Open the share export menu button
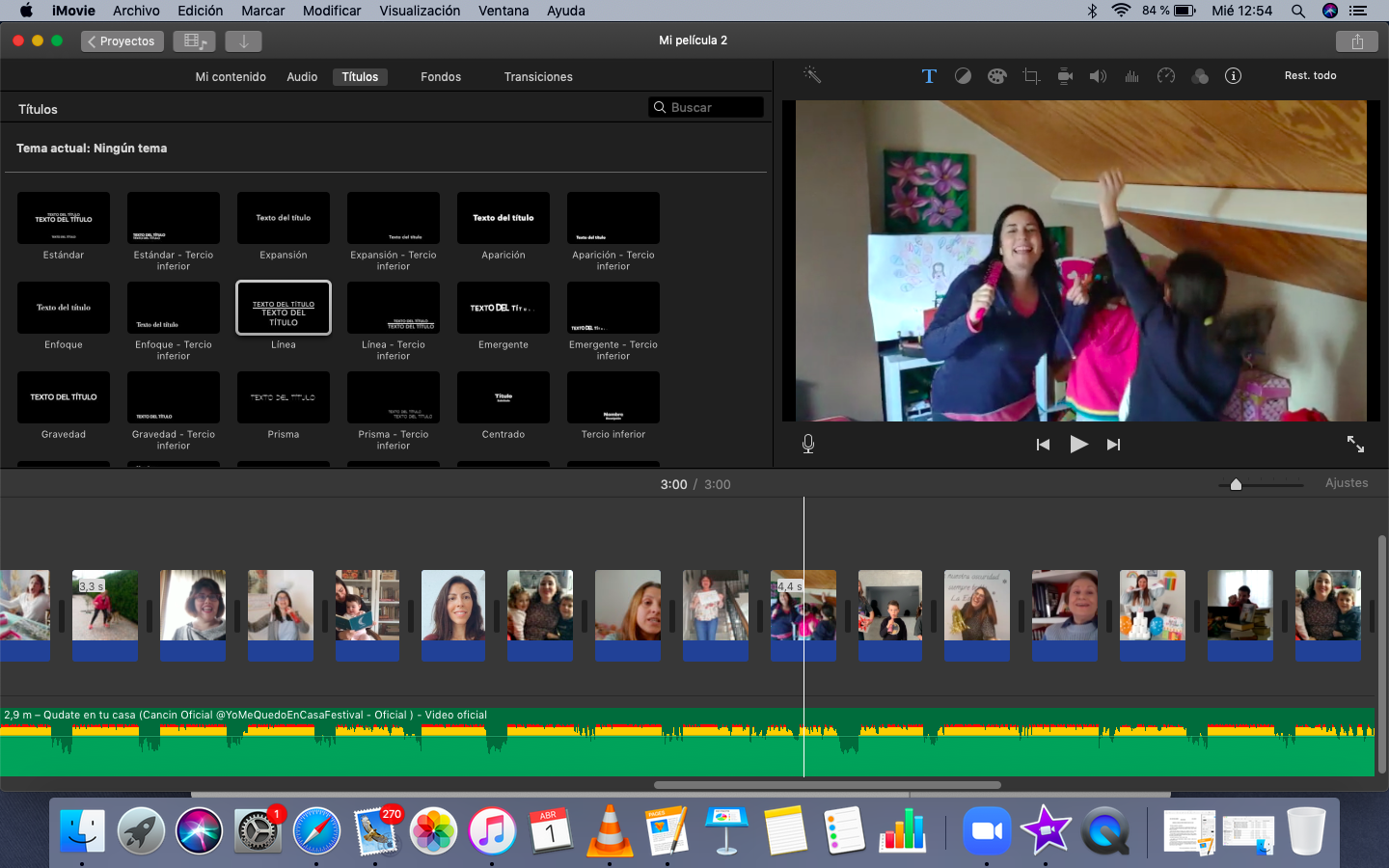This screenshot has width=1389, height=868. coord(1356,41)
